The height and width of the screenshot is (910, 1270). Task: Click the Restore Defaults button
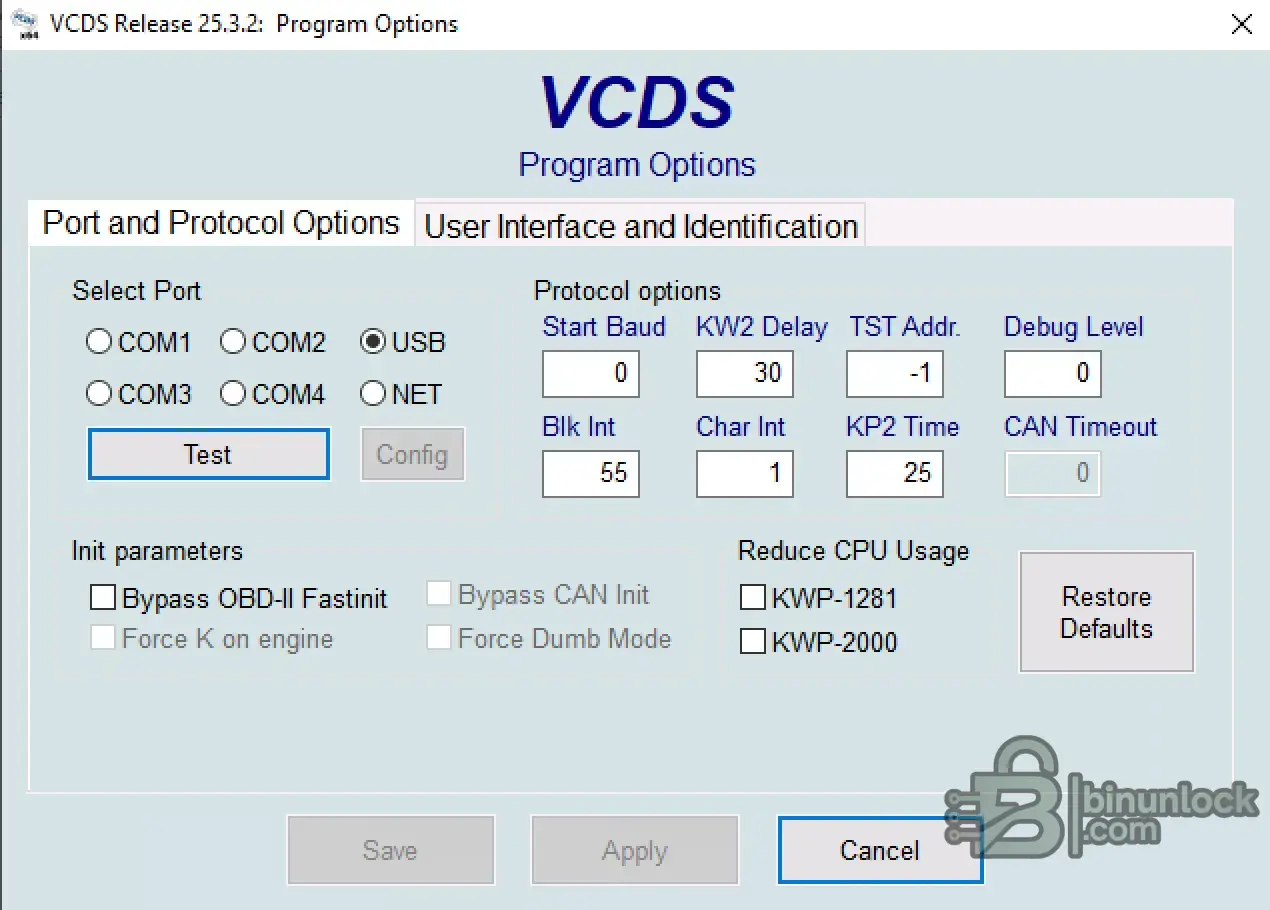[1106, 612]
